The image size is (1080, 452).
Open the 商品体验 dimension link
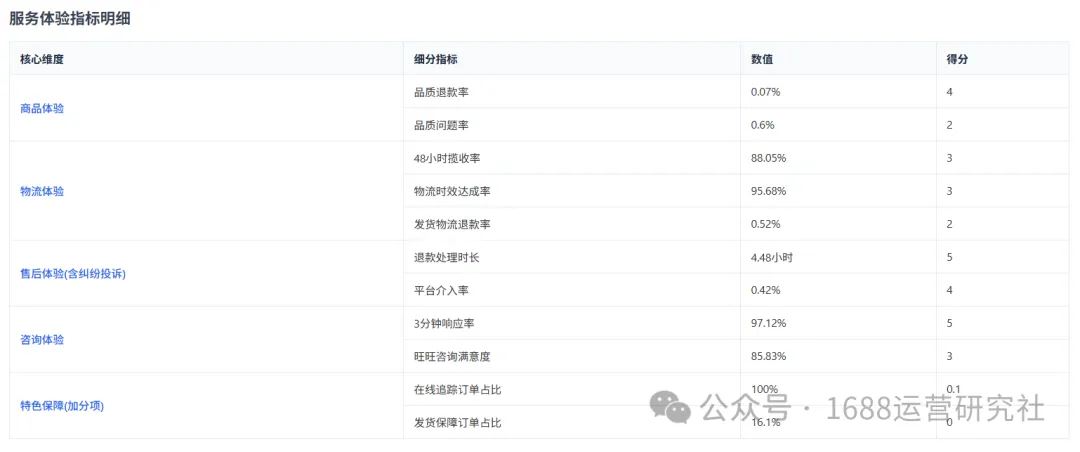[42, 108]
